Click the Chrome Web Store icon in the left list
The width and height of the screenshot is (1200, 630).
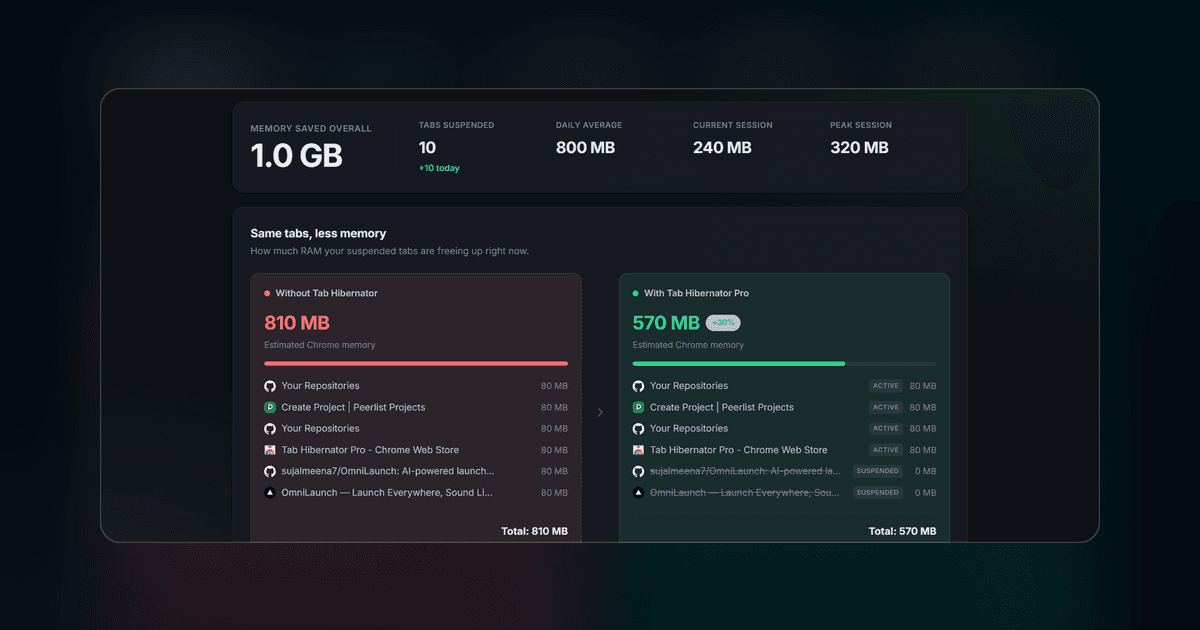click(270, 450)
